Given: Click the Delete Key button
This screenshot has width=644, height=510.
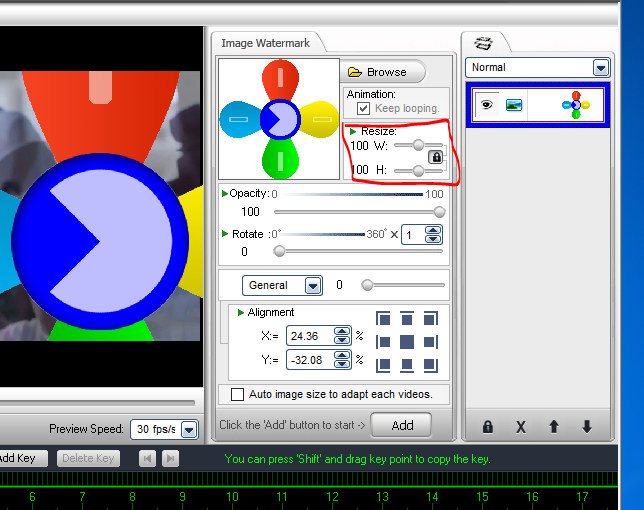Looking at the screenshot, I should 88,458.
